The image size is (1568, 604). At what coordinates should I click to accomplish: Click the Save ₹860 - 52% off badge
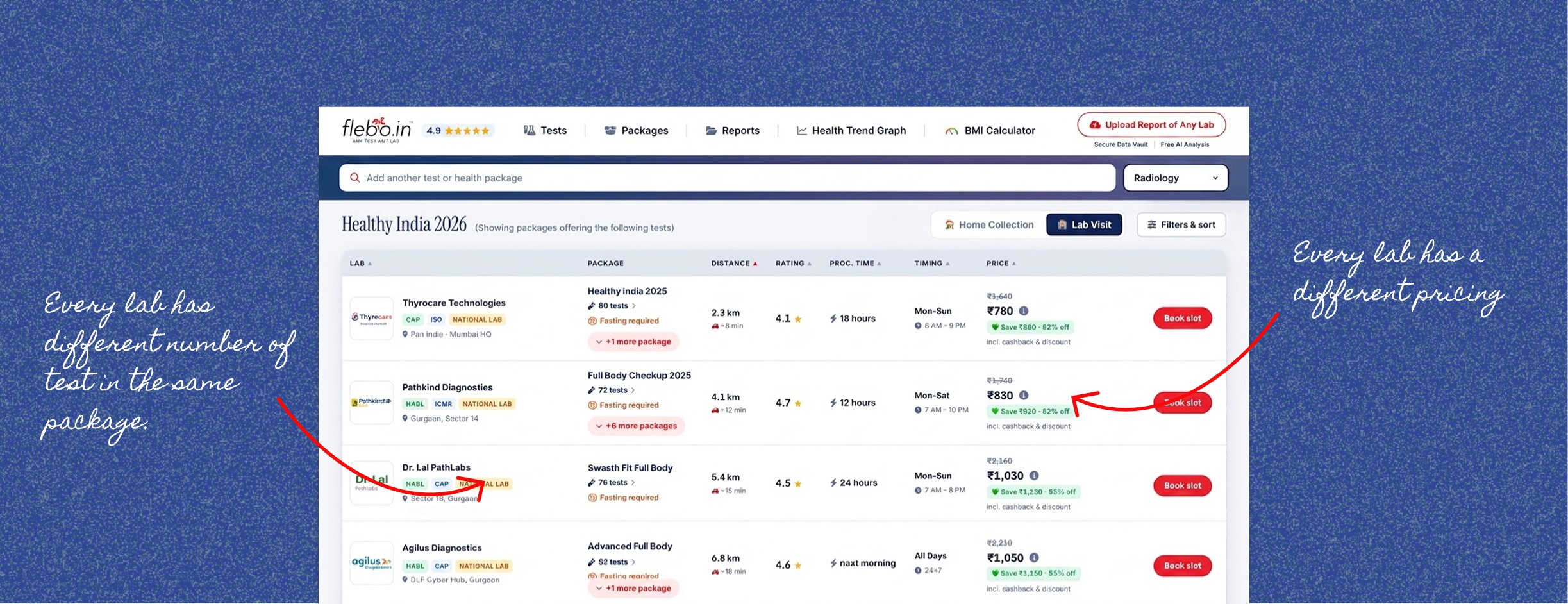pos(1030,327)
